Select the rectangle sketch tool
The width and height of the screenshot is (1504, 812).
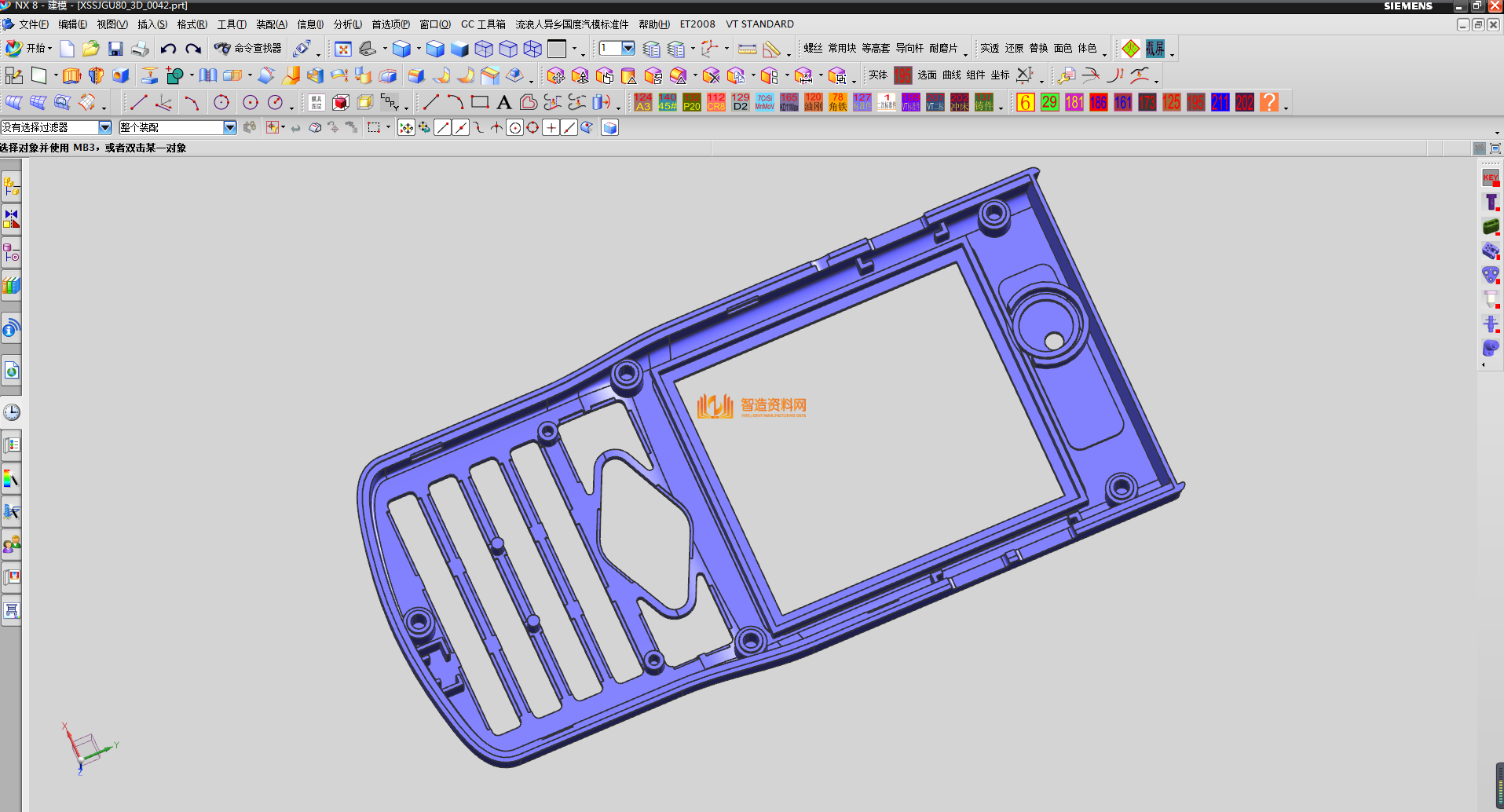click(480, 103)
